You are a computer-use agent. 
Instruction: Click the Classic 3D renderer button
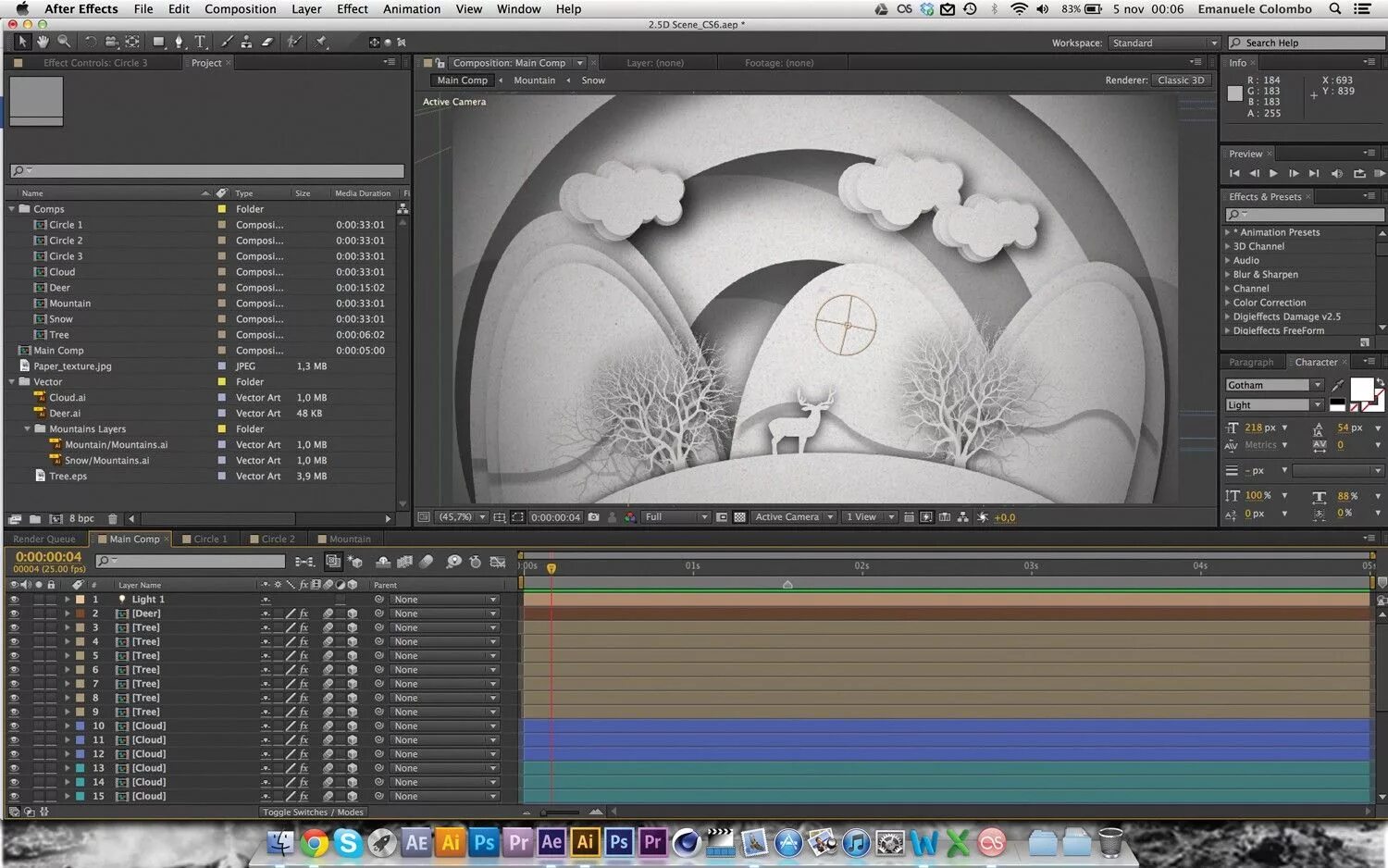(x=1181, y=81)
